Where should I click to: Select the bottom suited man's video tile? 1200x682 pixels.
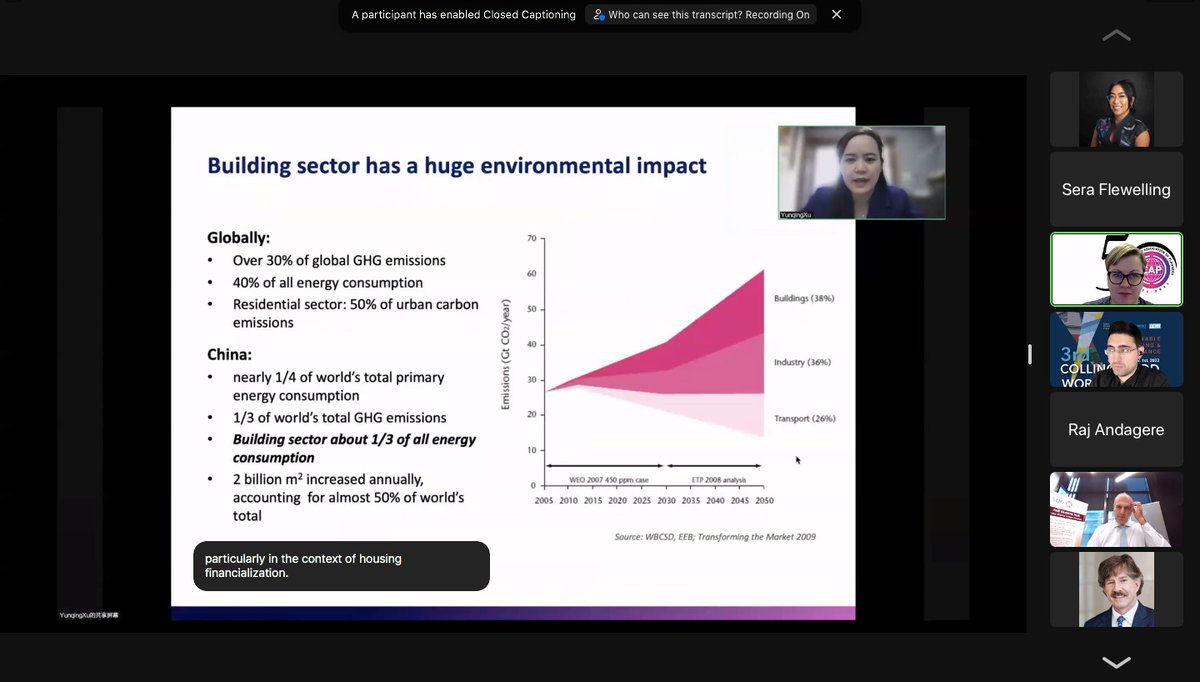1116,590
